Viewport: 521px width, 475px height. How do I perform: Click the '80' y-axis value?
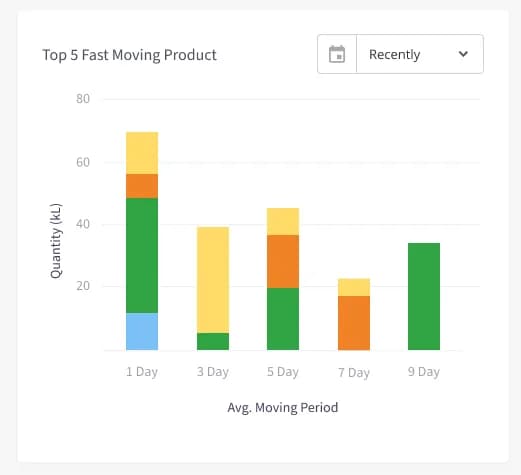click(83, 99)
